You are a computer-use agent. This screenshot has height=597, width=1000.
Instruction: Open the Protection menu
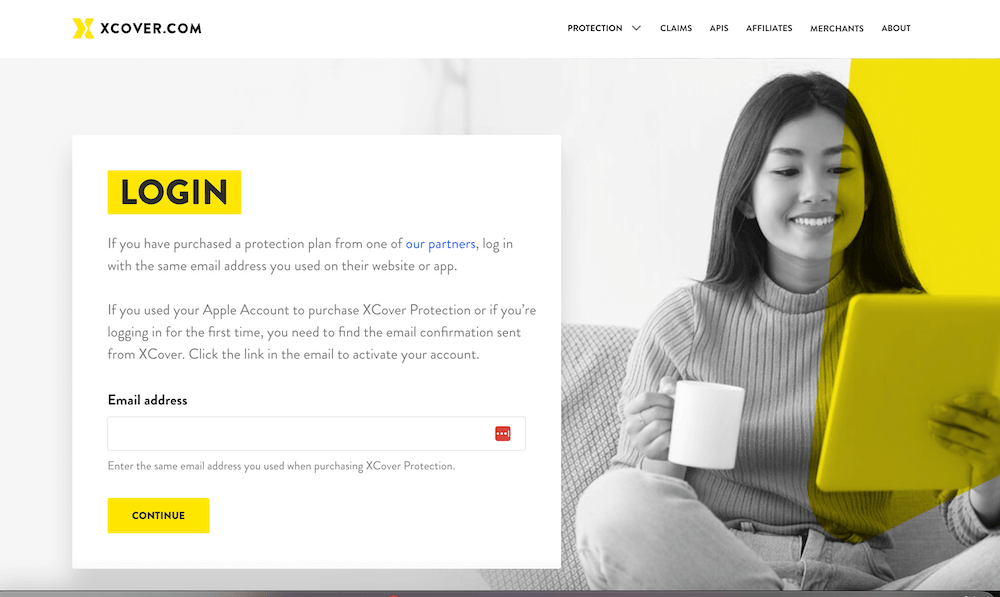pyautogui.click(x=594, y=28)
